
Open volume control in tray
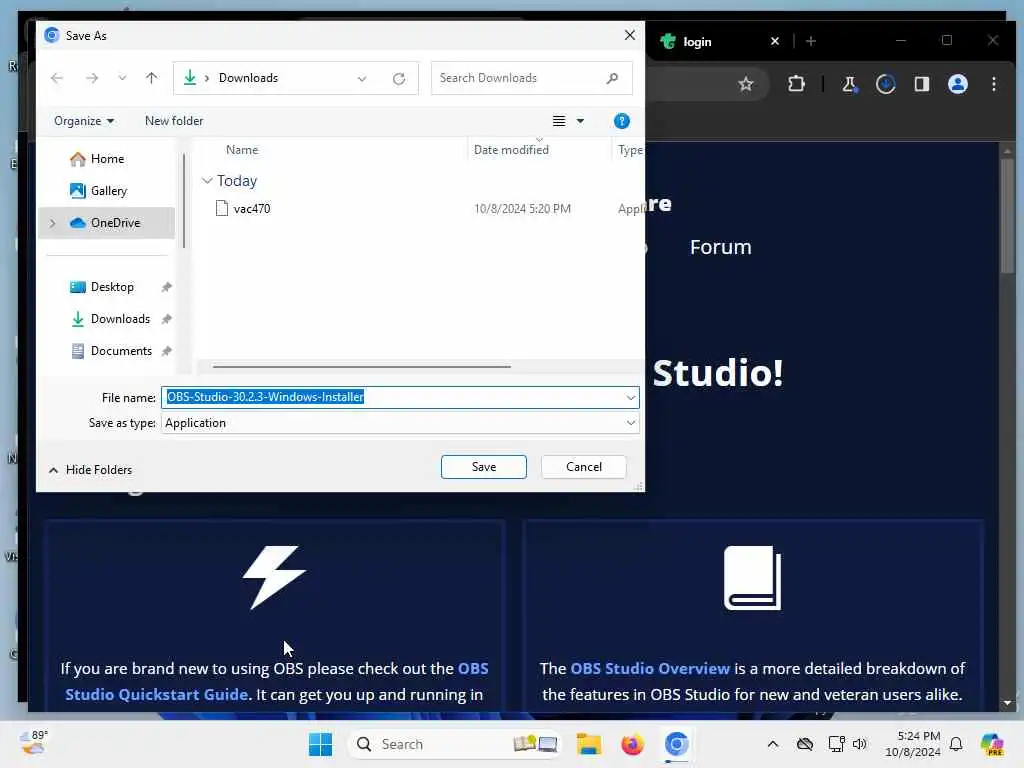coord(860,744)
